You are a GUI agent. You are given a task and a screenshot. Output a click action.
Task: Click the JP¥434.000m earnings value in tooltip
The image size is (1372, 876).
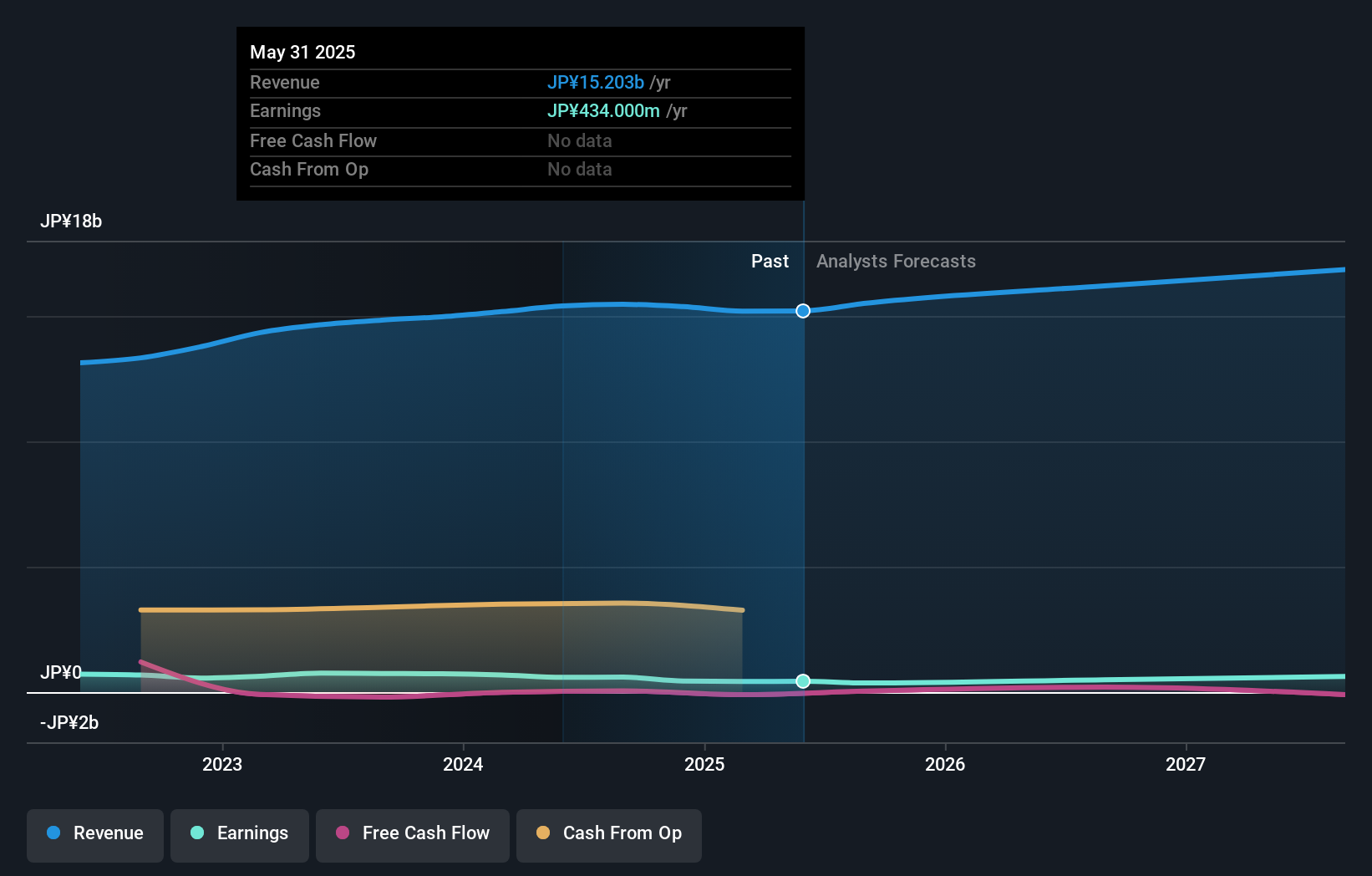pyautogui.click(x=603, y=111)
